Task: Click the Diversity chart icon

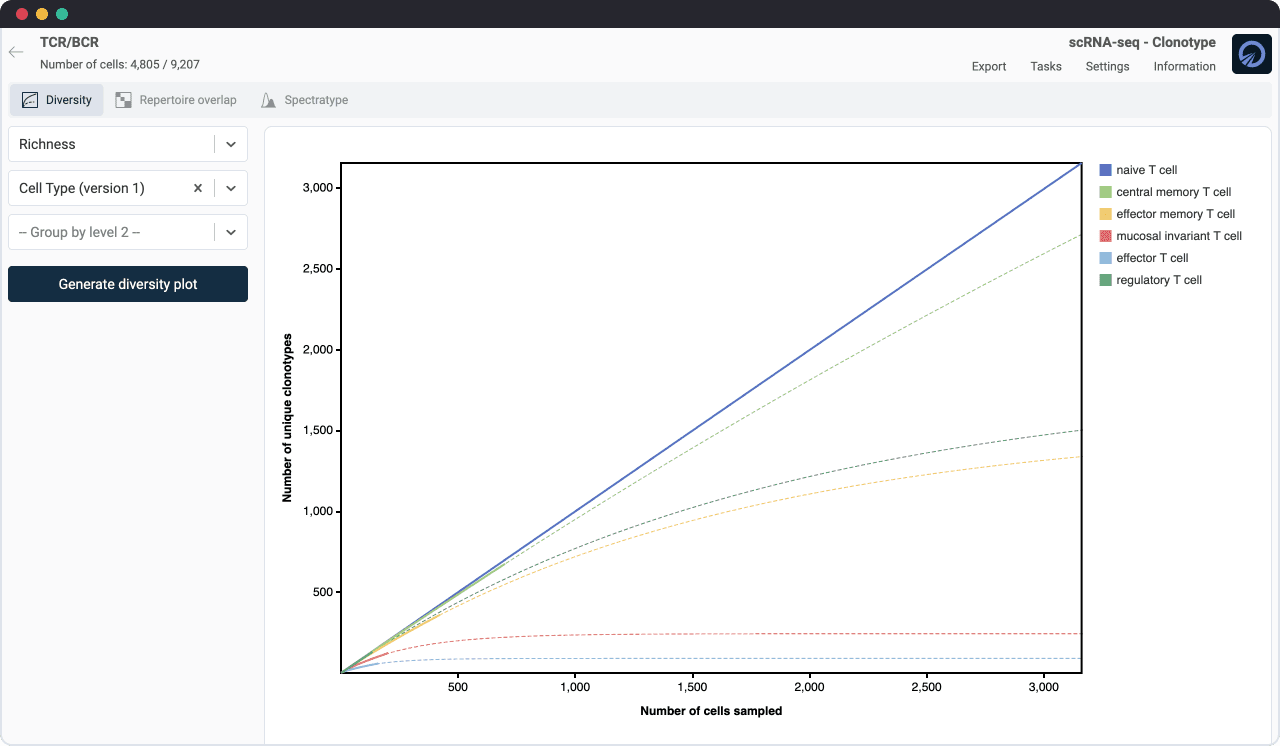Action: click(x=30, y=100)
